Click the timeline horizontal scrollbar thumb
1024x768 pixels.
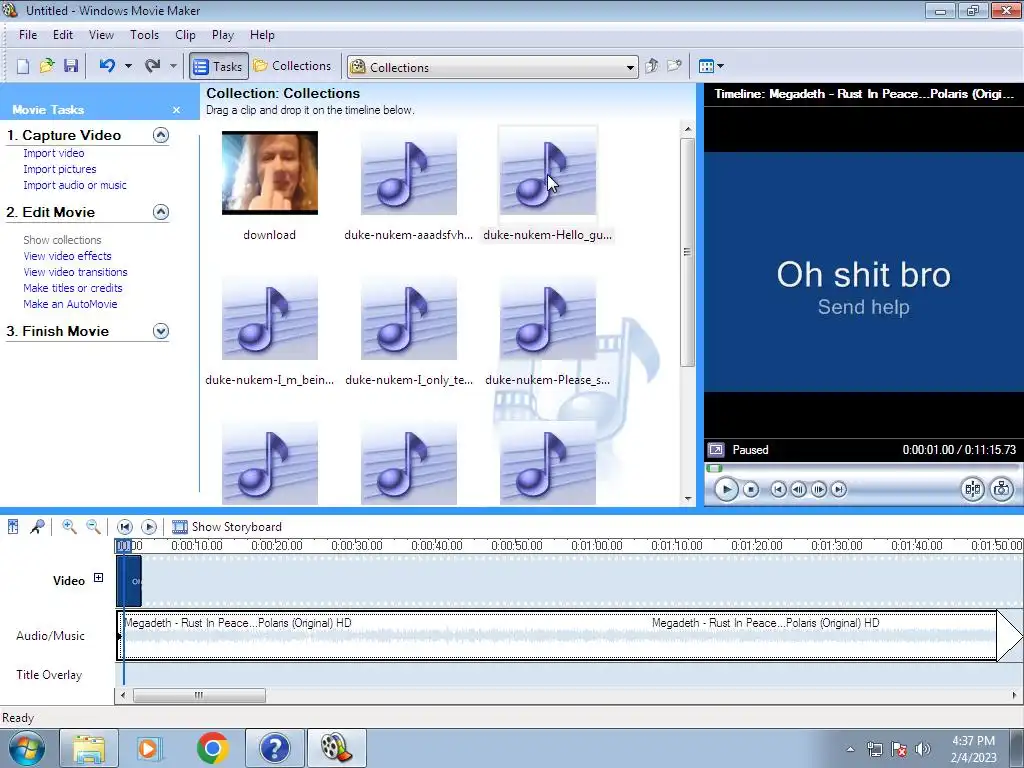[199, 696]
